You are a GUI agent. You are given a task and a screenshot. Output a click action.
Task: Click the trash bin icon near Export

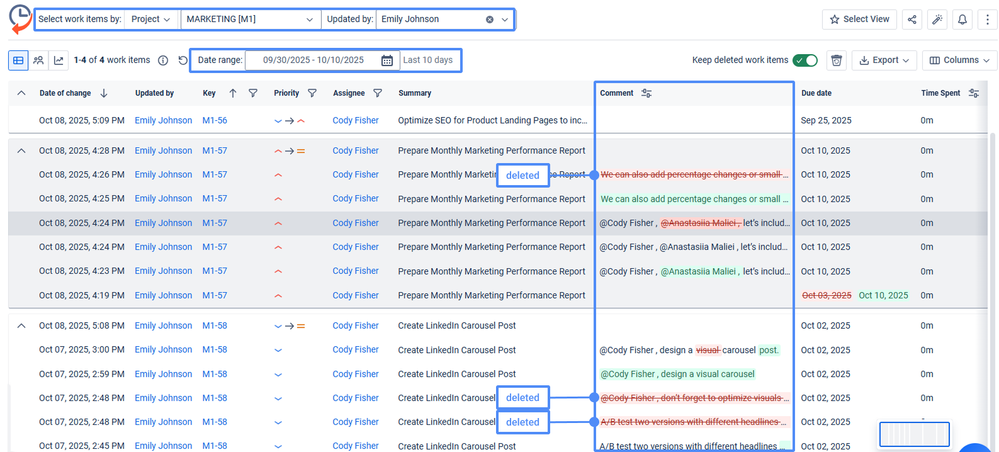(836, 60)
